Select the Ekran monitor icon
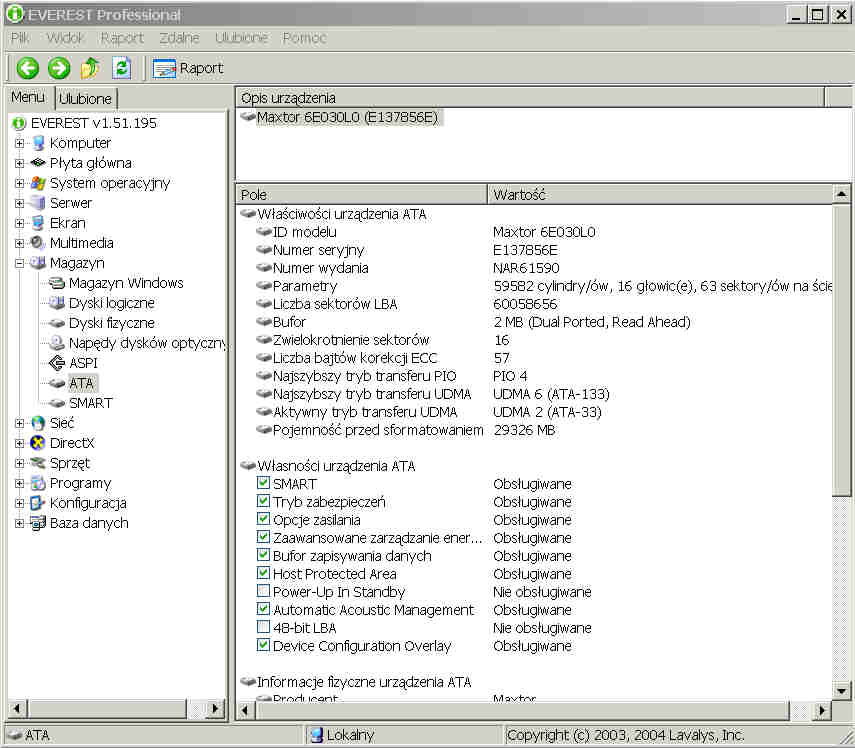This screenshot has width=855, height=748. (x=38, y=223)
